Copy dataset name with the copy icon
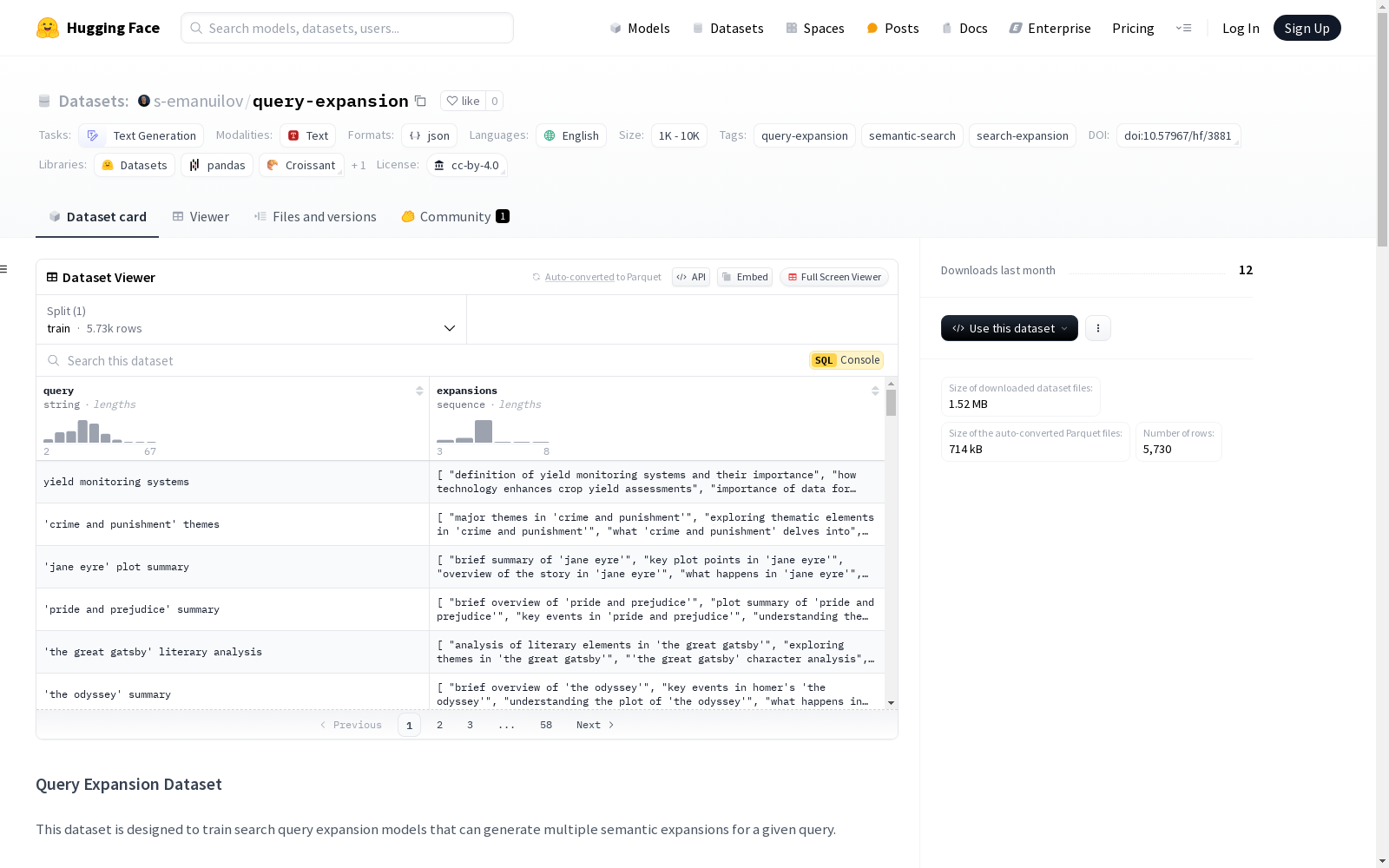 (x=420, y=102)
